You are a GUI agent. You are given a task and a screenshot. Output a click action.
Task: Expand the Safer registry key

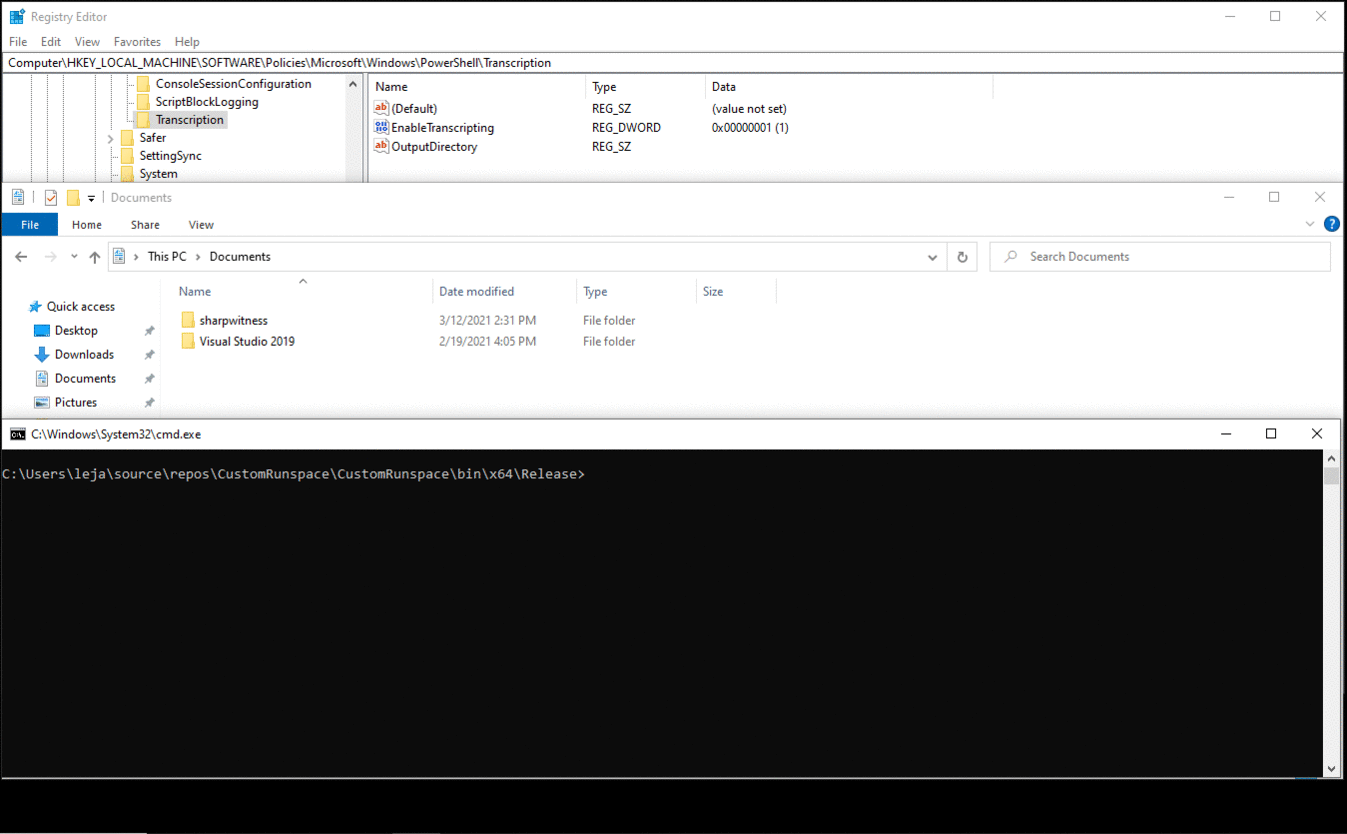(x=111, y=138)
